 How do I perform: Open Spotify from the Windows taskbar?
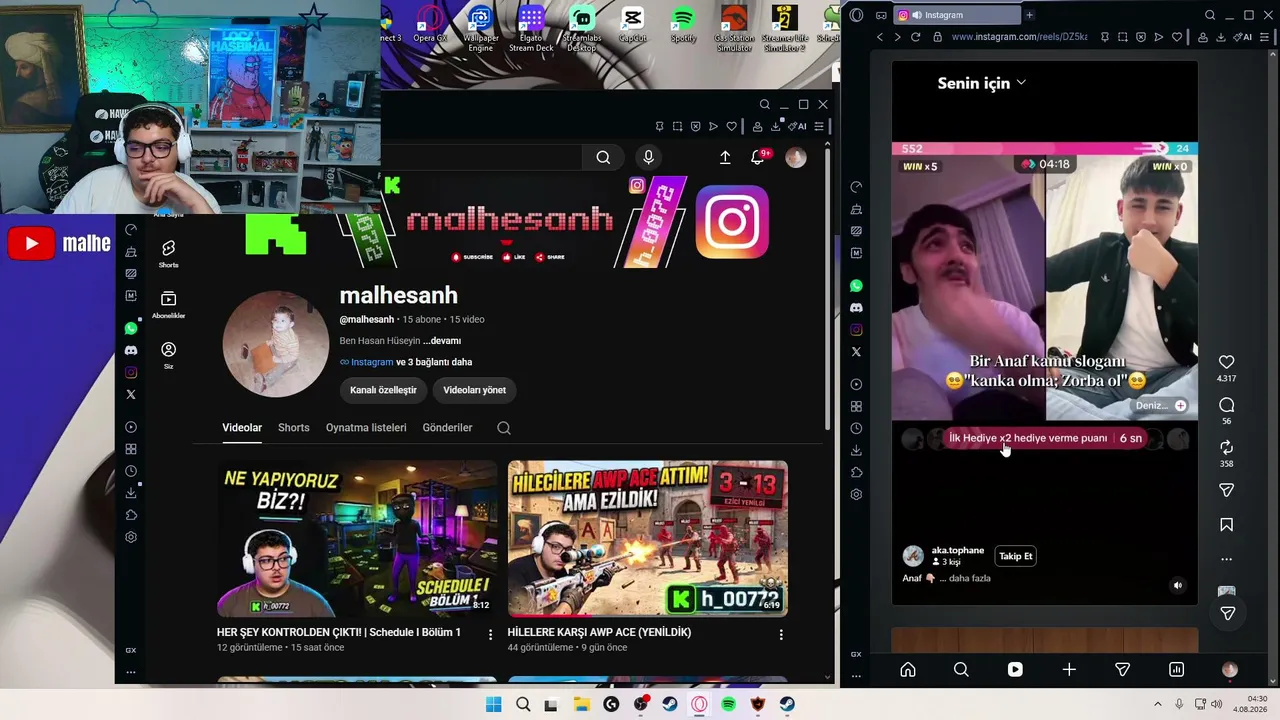[x=729, y=704]
